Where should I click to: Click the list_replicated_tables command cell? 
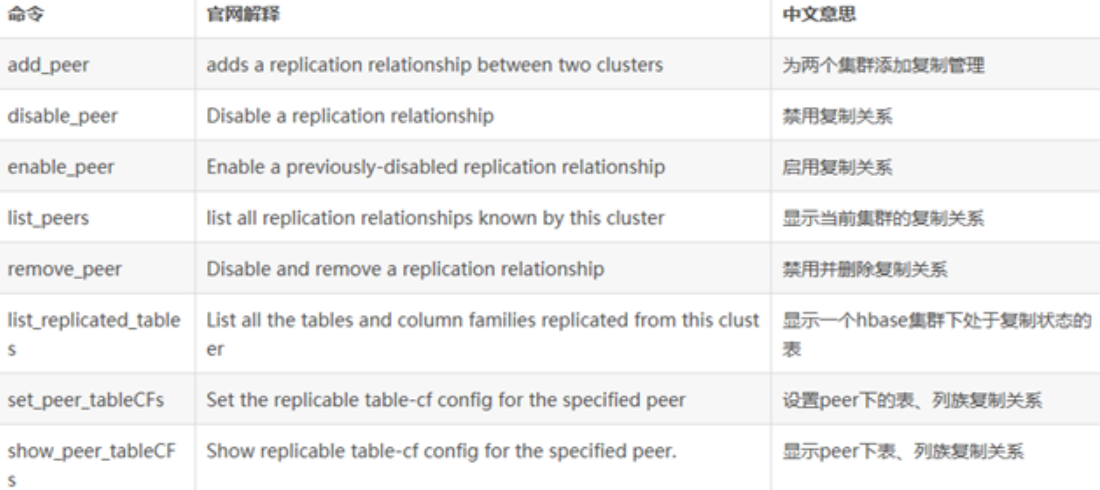pyautogui.click(x=92, y=332)
